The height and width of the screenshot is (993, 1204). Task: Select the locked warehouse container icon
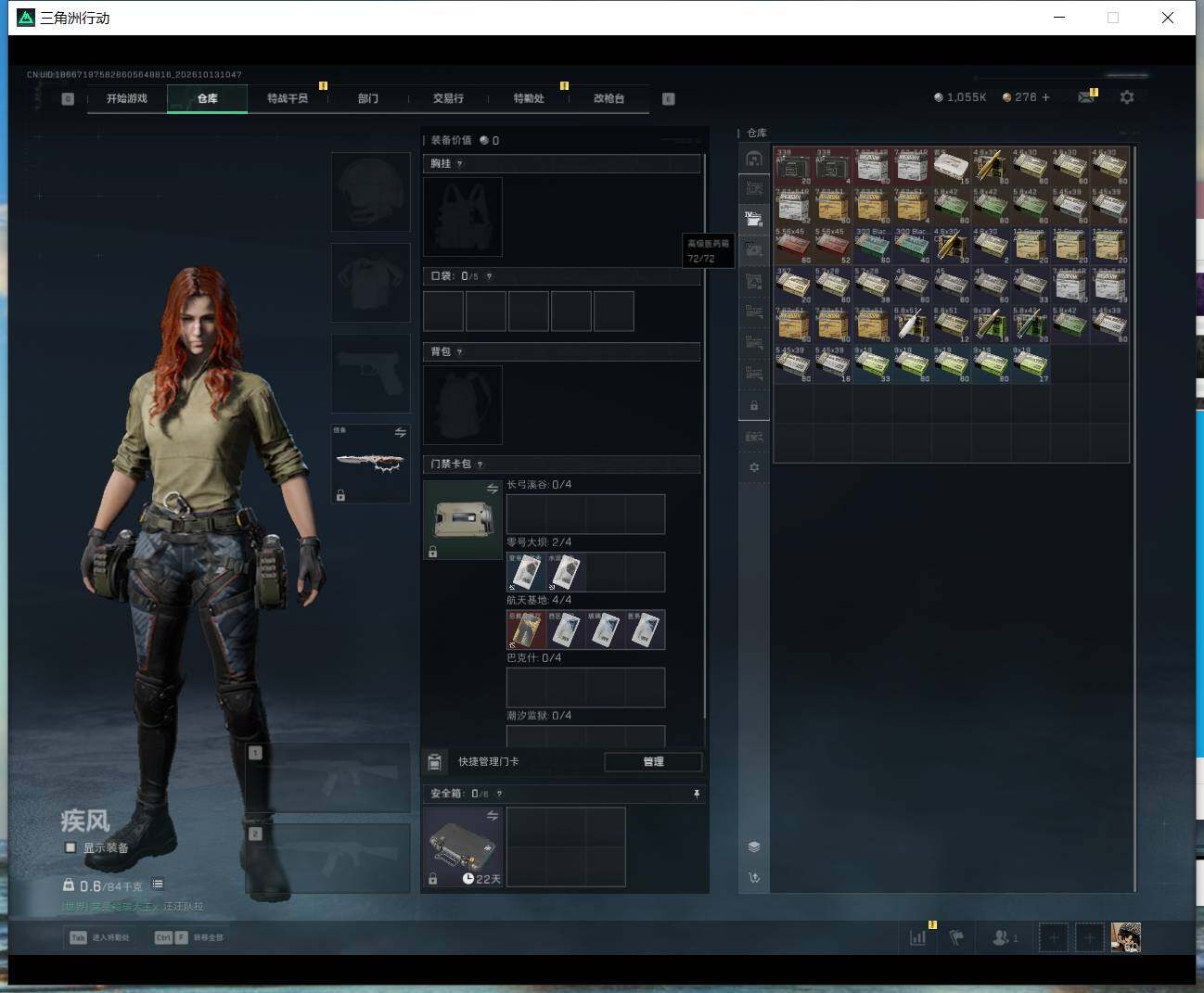pyautogui.click(x=754, y=405)
